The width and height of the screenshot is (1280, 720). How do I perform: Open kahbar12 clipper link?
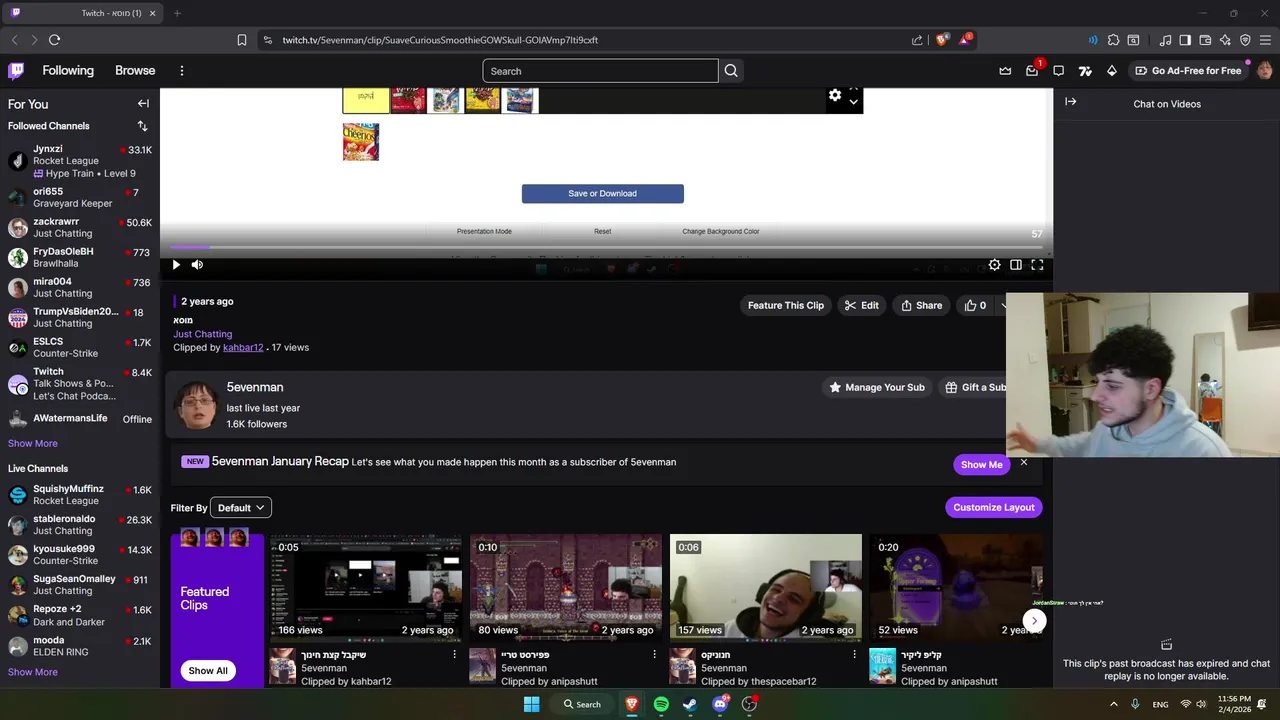243,347
